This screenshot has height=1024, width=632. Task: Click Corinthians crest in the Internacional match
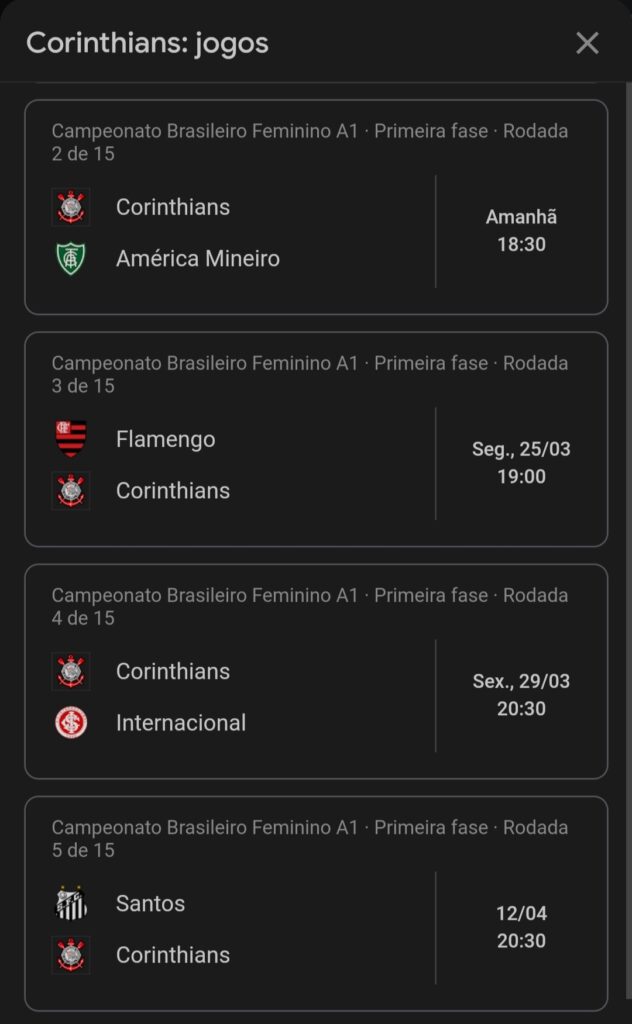[71, 671]
